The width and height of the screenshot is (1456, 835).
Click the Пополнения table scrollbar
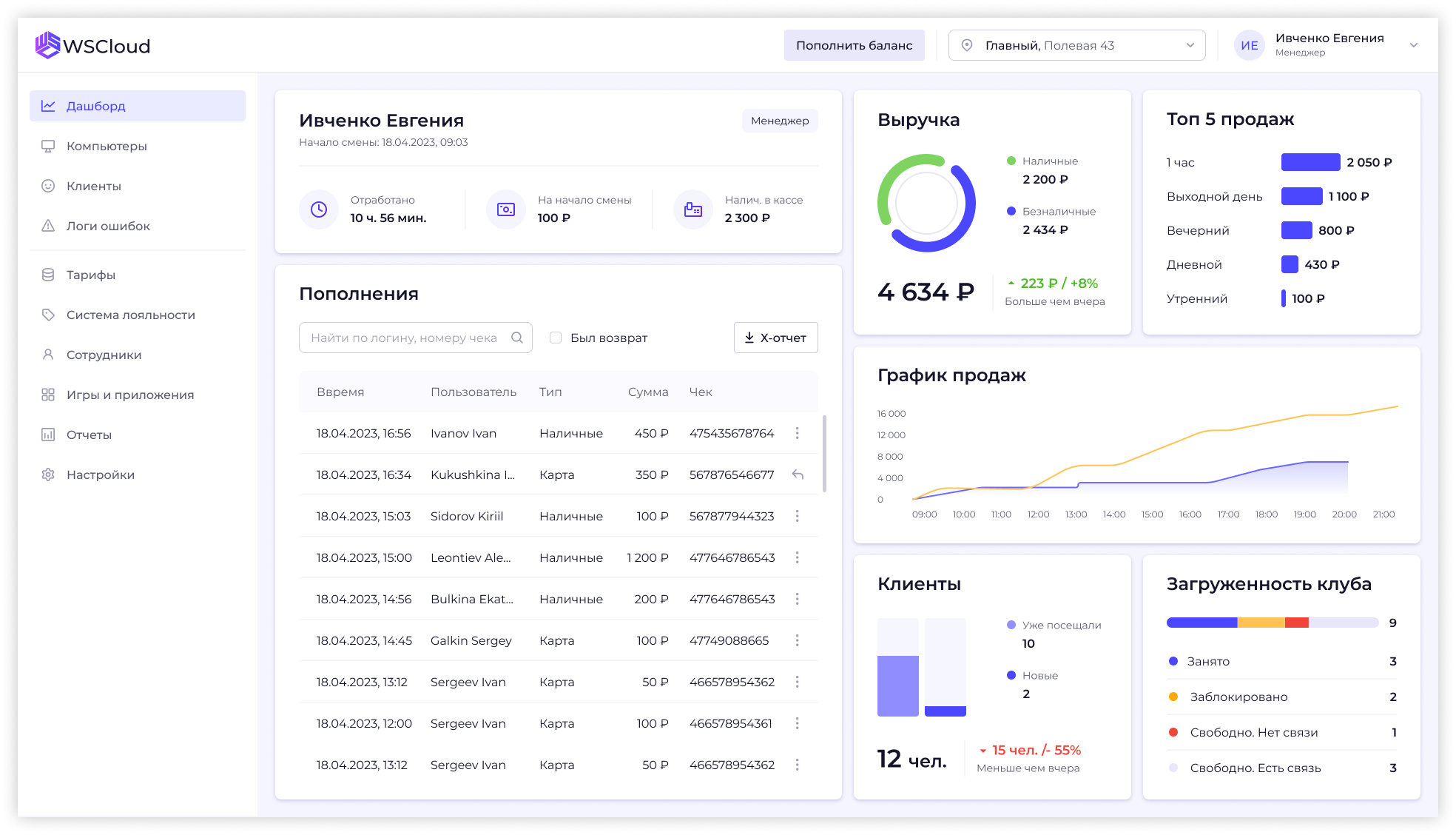[x=824, y=454]
